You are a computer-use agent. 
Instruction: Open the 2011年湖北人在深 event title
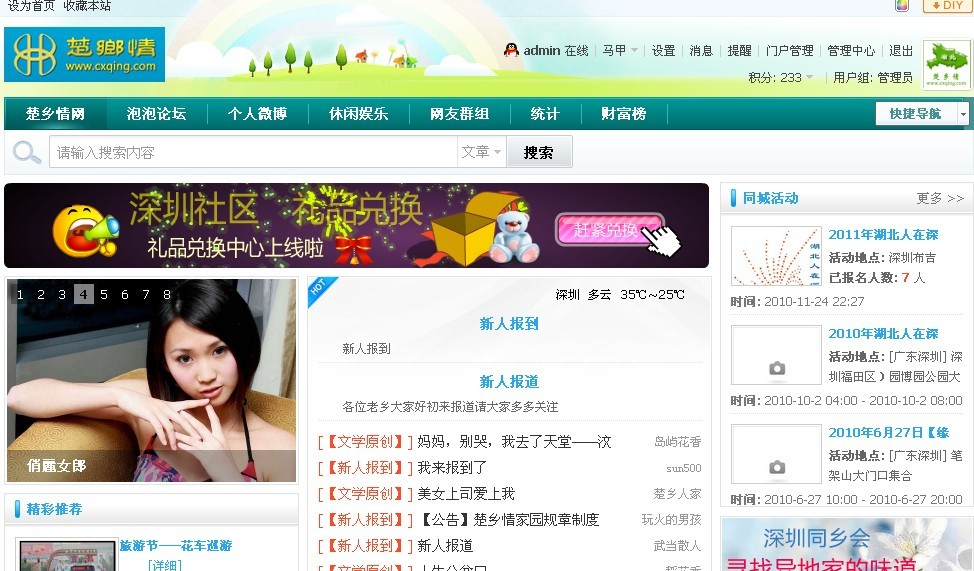(x=883, y=234)
